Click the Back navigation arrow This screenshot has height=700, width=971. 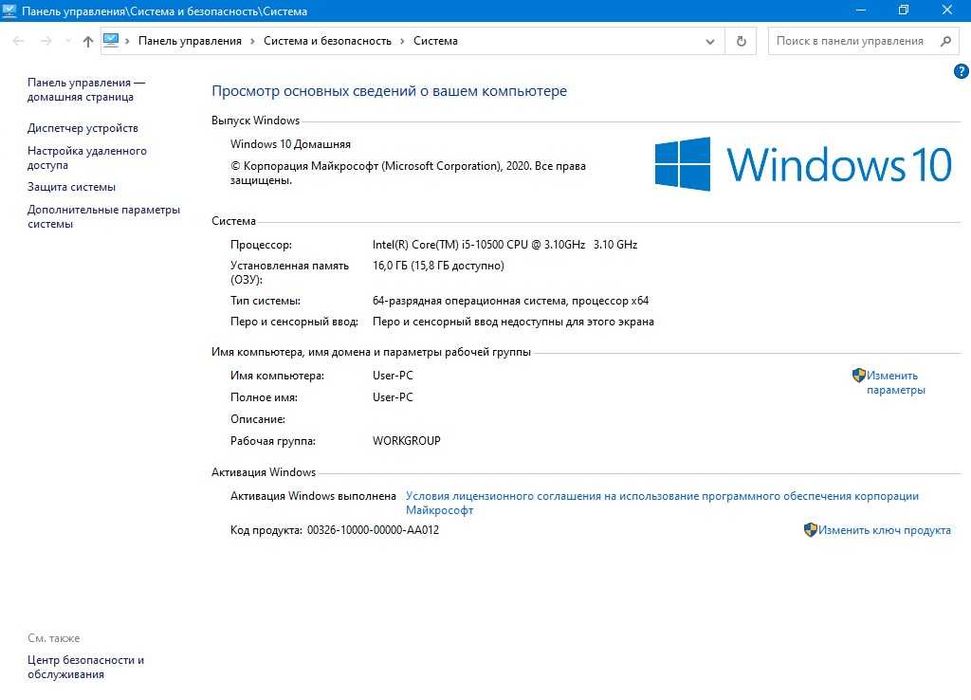coord(18,41)
